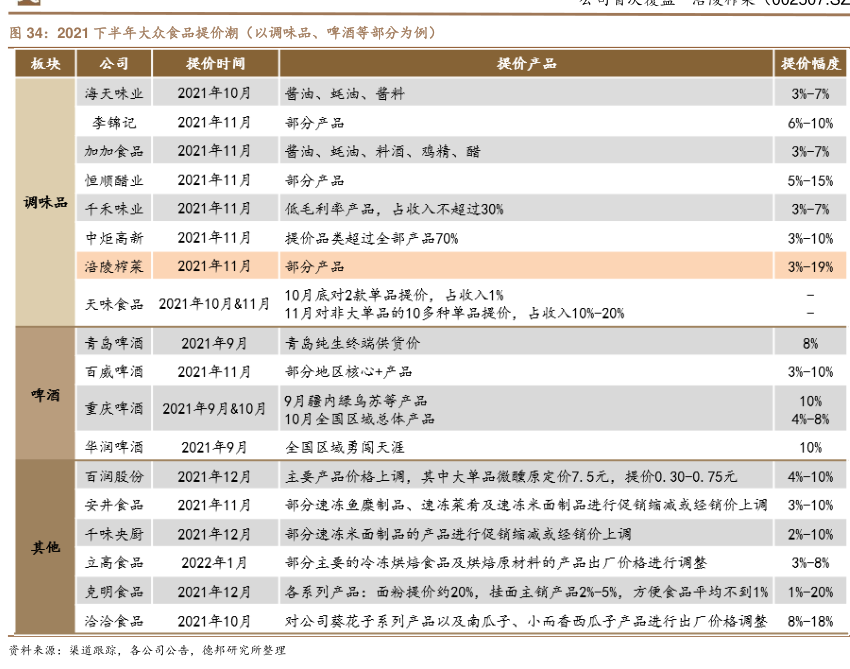Select 青岛啤酒's date "2021年9月"
850x669 pixels.
214,343
